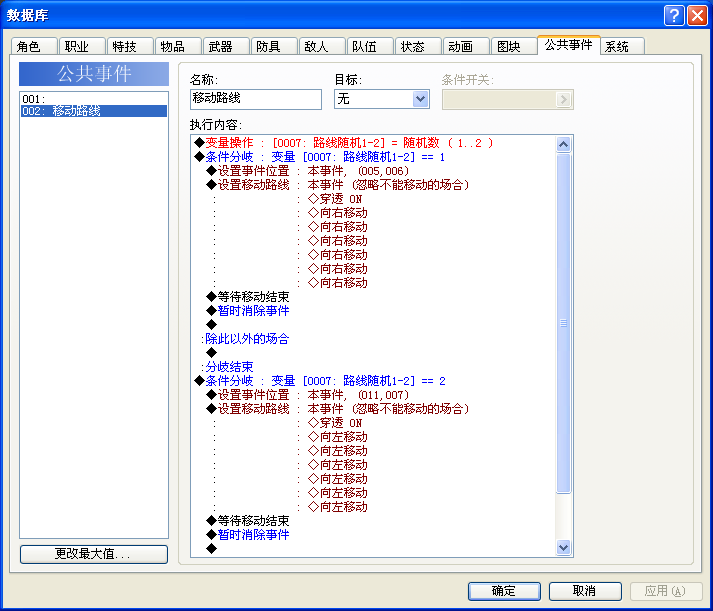Select the red 变量操作 随机数 command line
Image resolution: width=713 pixels, height=611 pixels.
(344, 143)
